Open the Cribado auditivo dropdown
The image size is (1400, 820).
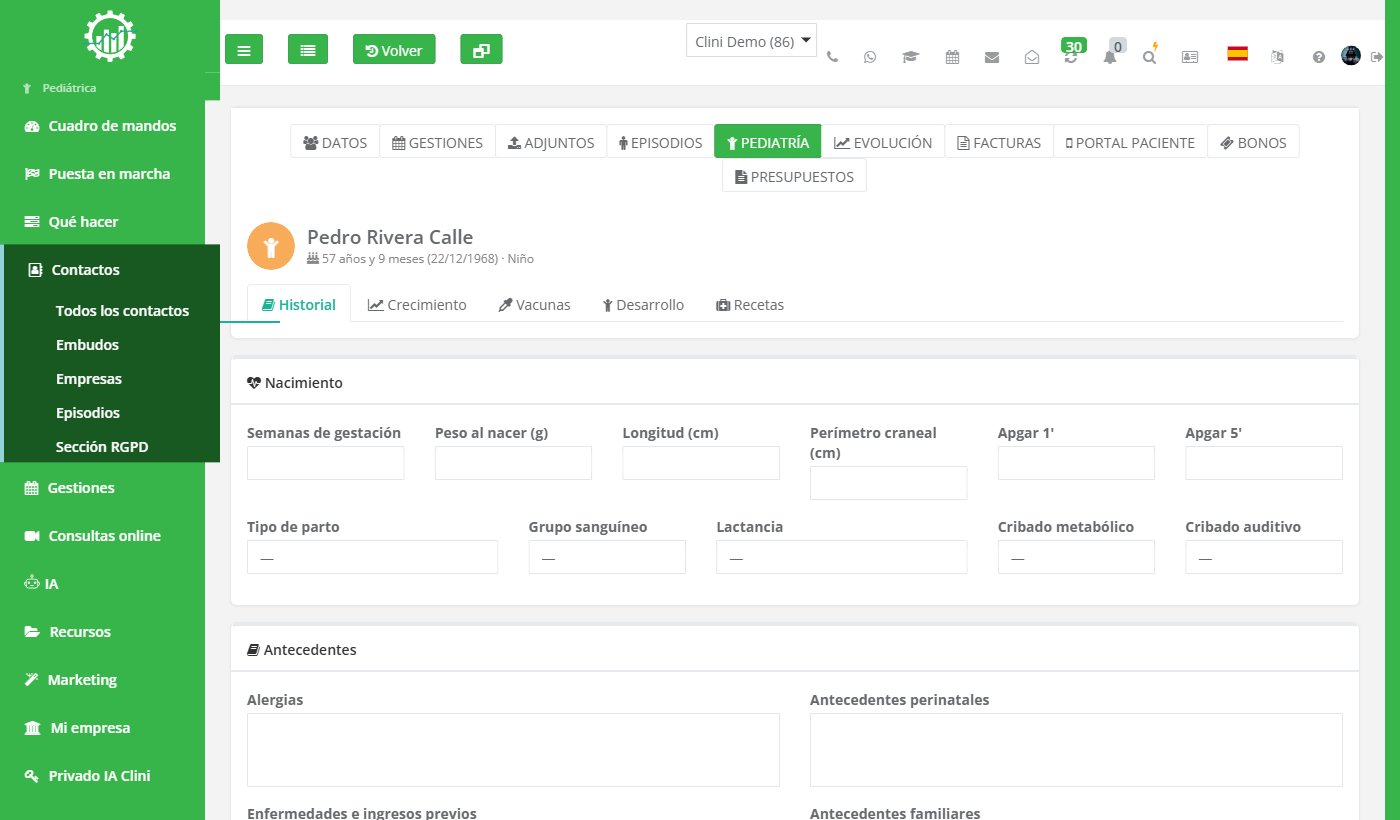click(1264, 557)
